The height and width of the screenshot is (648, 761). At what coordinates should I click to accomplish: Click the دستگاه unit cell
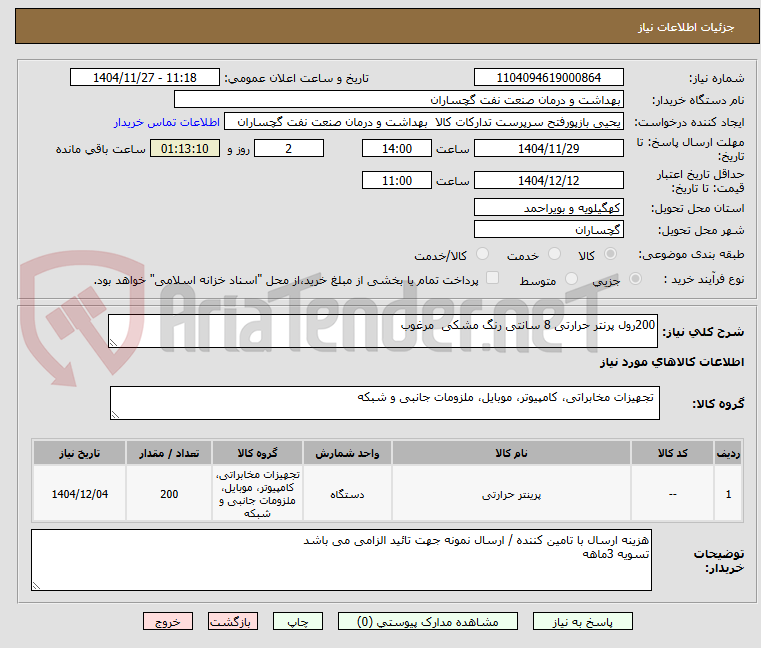(x=347, y=494)
